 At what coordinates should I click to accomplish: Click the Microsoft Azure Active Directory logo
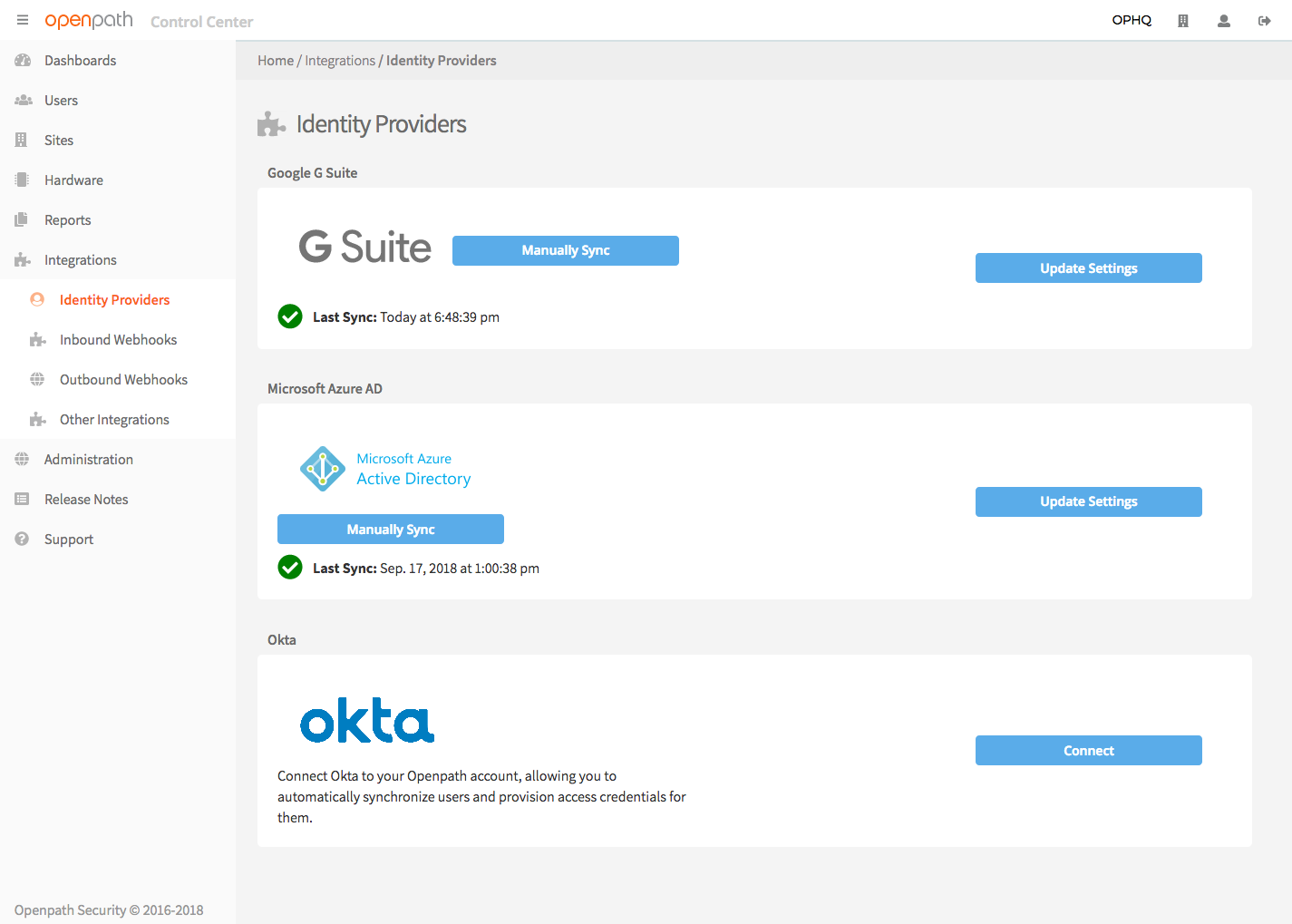point(385,469)
